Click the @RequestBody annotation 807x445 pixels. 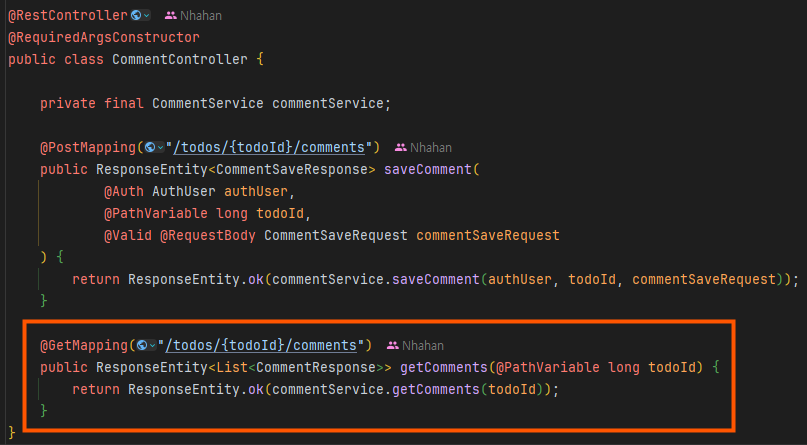tap(208, 236)
